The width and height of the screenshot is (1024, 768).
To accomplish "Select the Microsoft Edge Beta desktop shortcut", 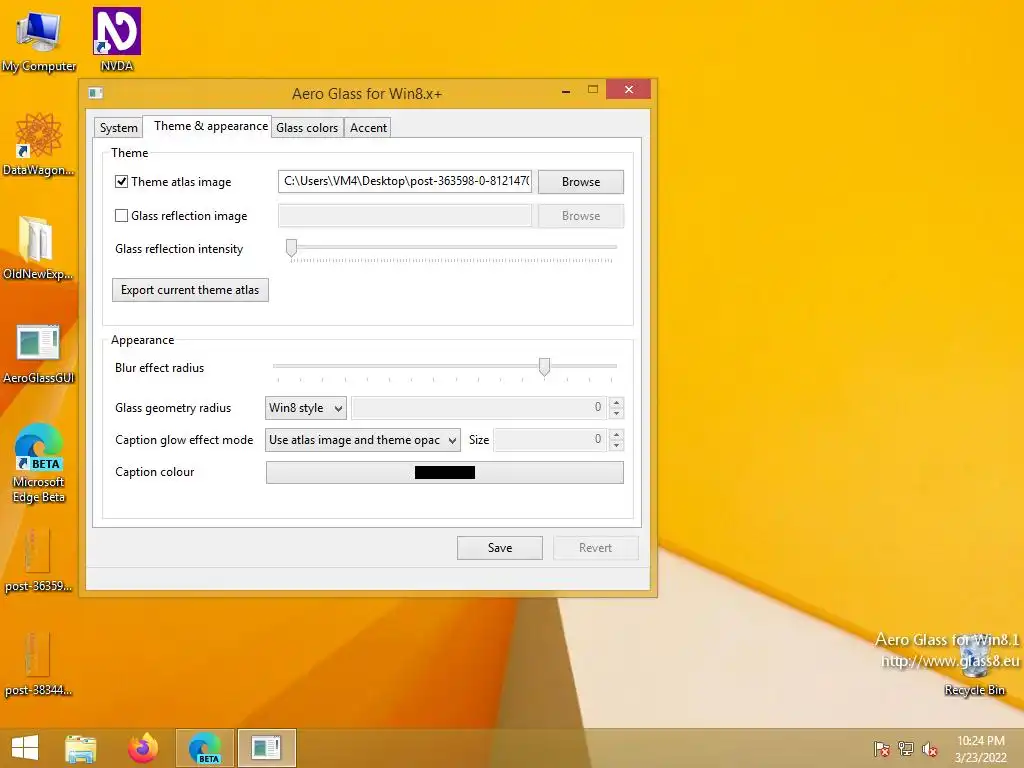I will click(38, 464).
